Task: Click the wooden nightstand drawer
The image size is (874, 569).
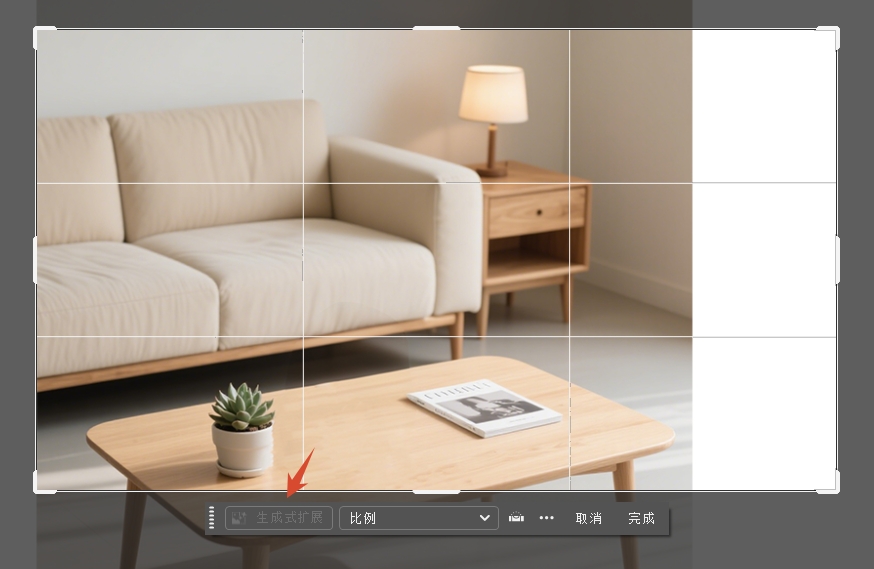Action: point(537,211)
